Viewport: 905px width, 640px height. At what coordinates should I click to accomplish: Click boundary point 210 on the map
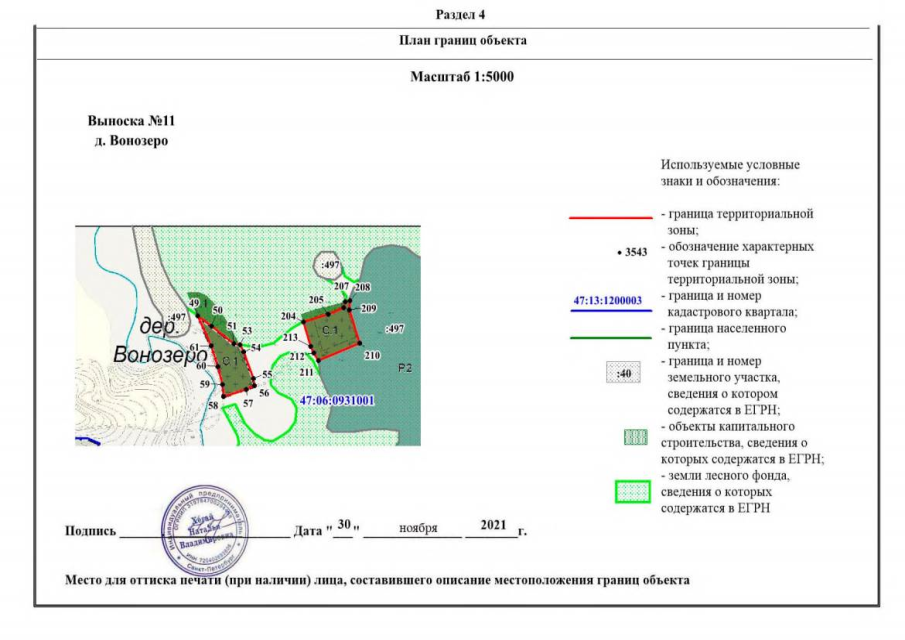coord(372,355)
